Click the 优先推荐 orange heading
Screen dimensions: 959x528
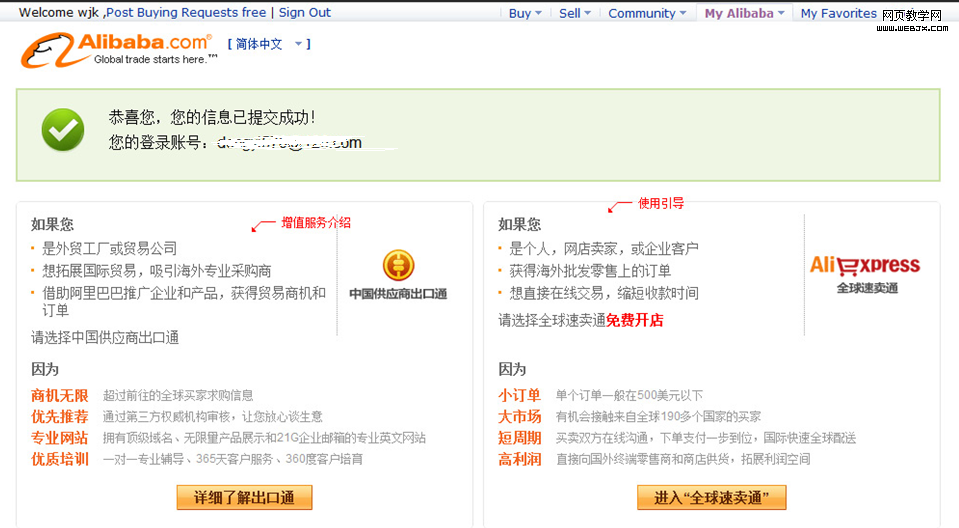60,416
